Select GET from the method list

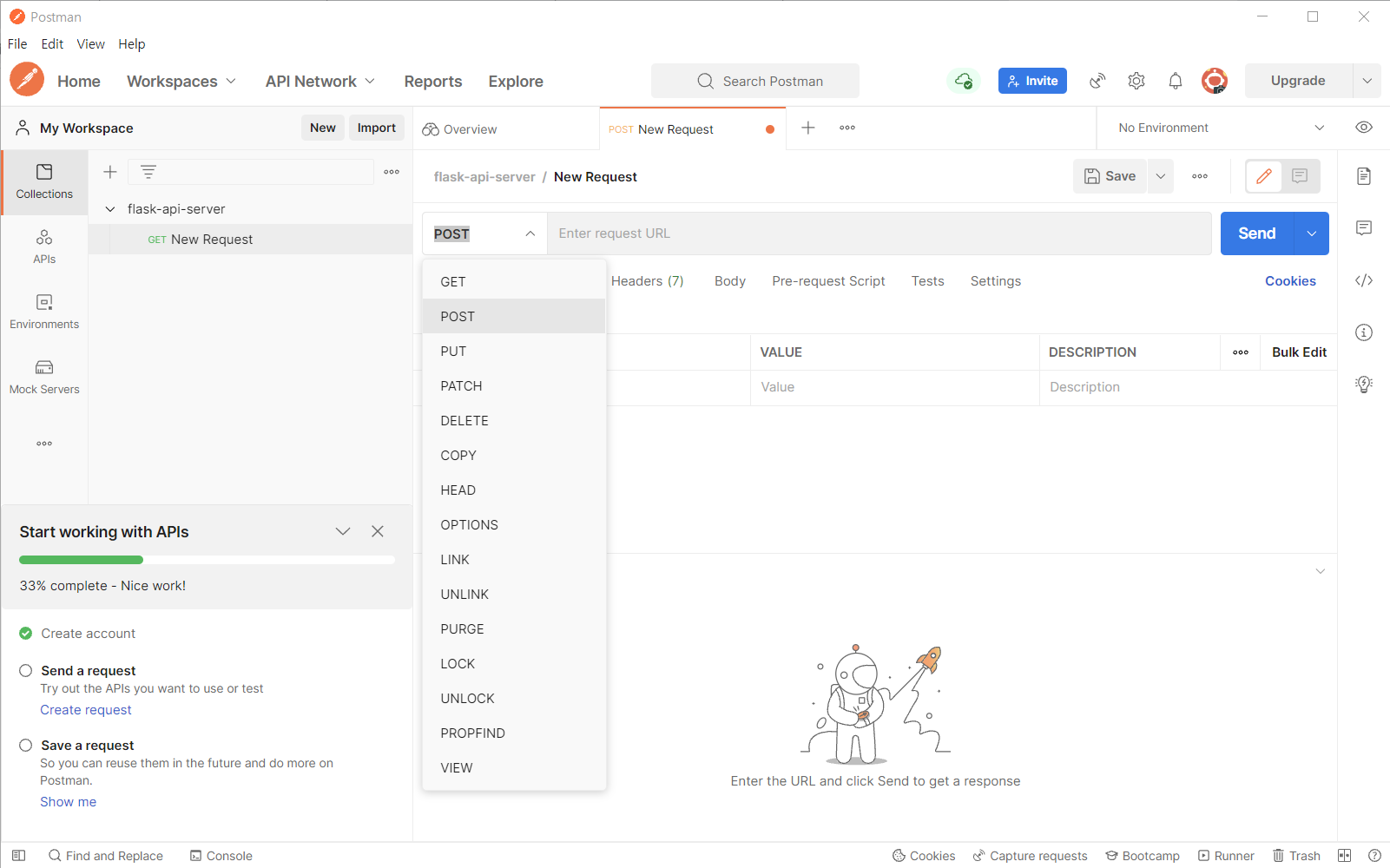point(514,282)
